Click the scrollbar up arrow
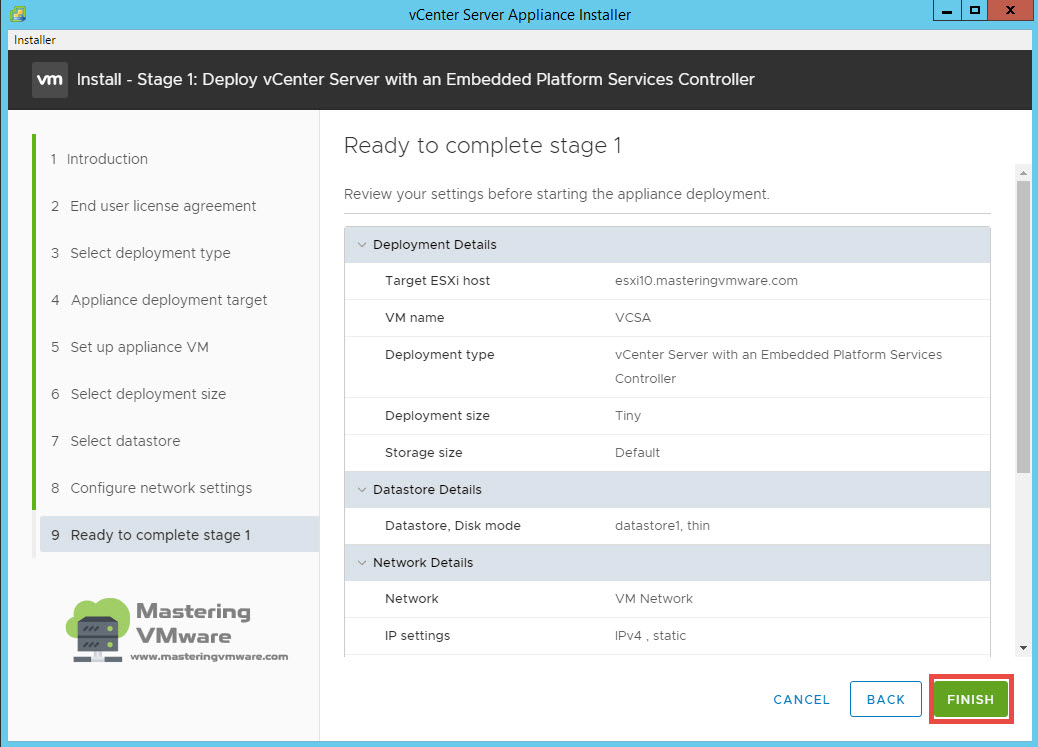1038x747 pixels. point(1023,173)
